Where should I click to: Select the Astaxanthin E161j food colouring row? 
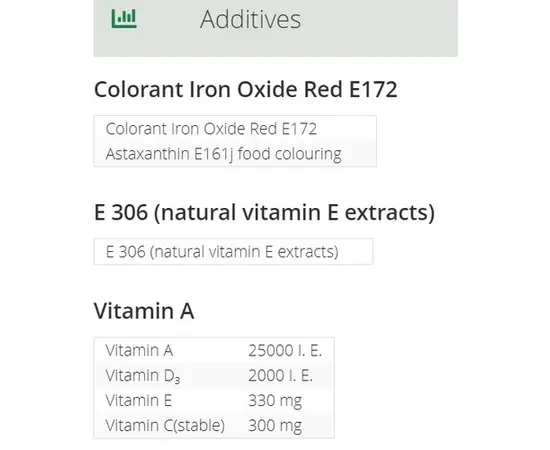[x=235, y=154]
